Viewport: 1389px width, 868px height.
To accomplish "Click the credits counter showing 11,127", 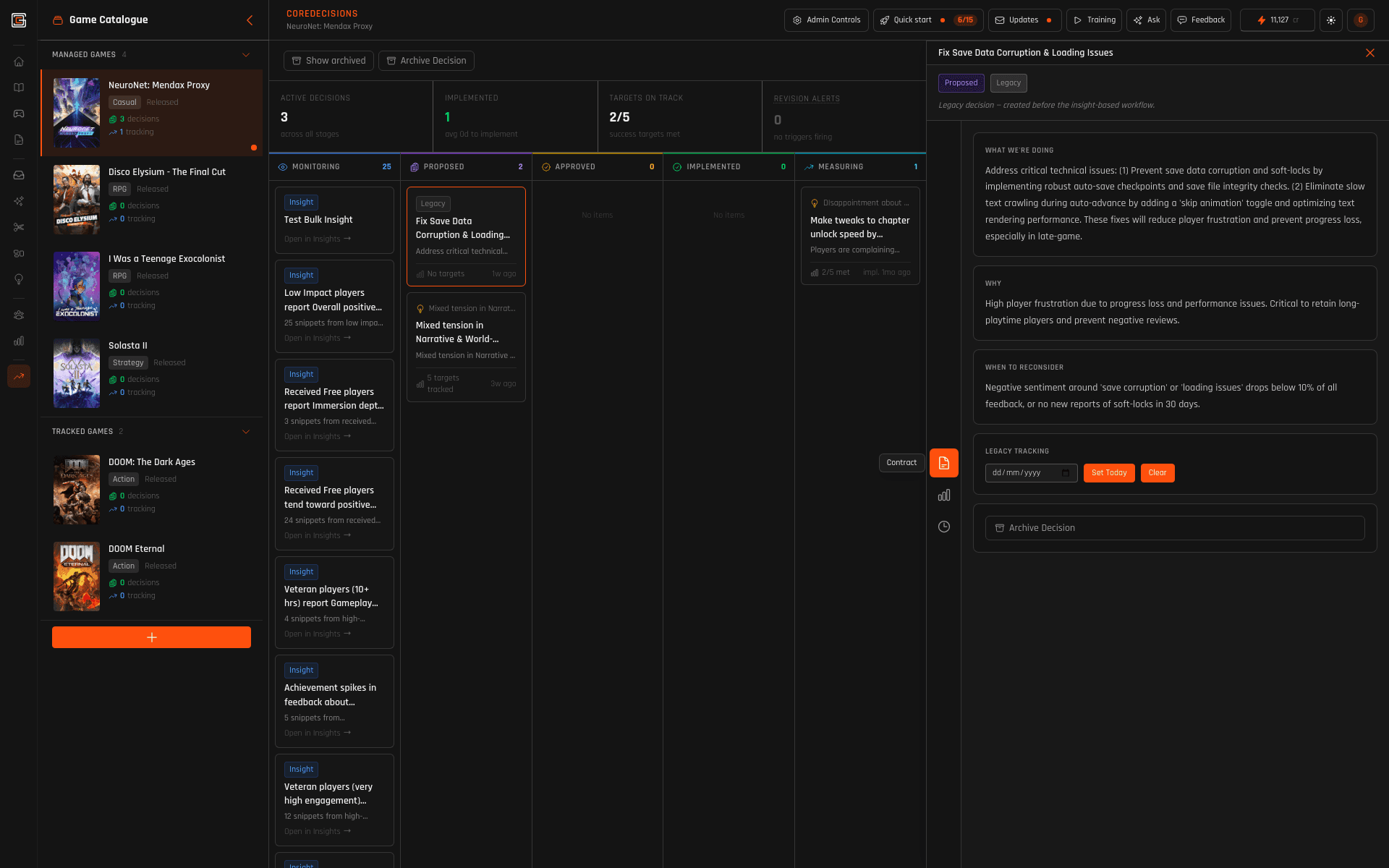I will click(x=1278, y=20).
